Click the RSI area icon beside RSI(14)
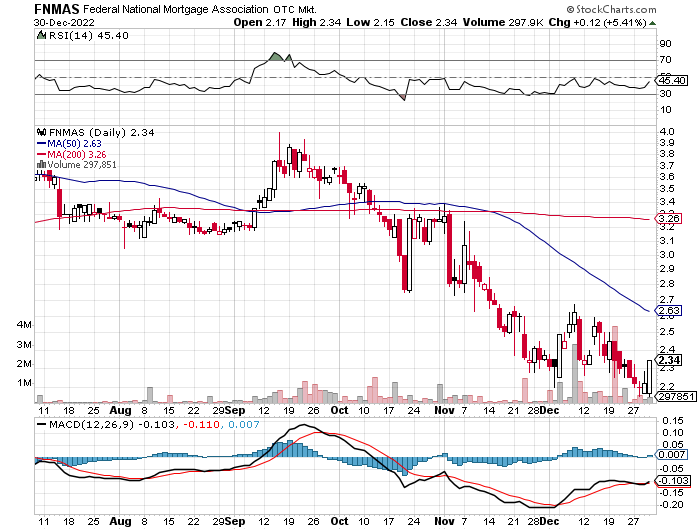This screenshot has width=700, height=530. point(41,35)
